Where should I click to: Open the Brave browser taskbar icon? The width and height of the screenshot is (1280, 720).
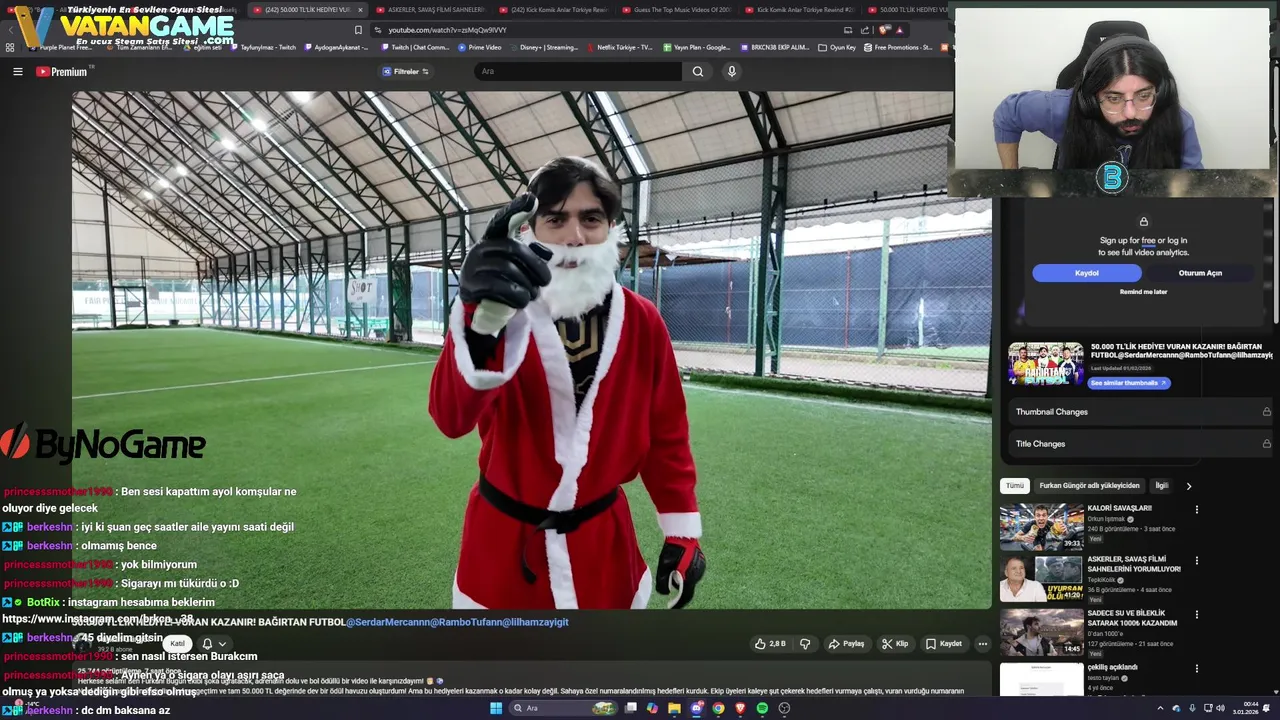740,708
